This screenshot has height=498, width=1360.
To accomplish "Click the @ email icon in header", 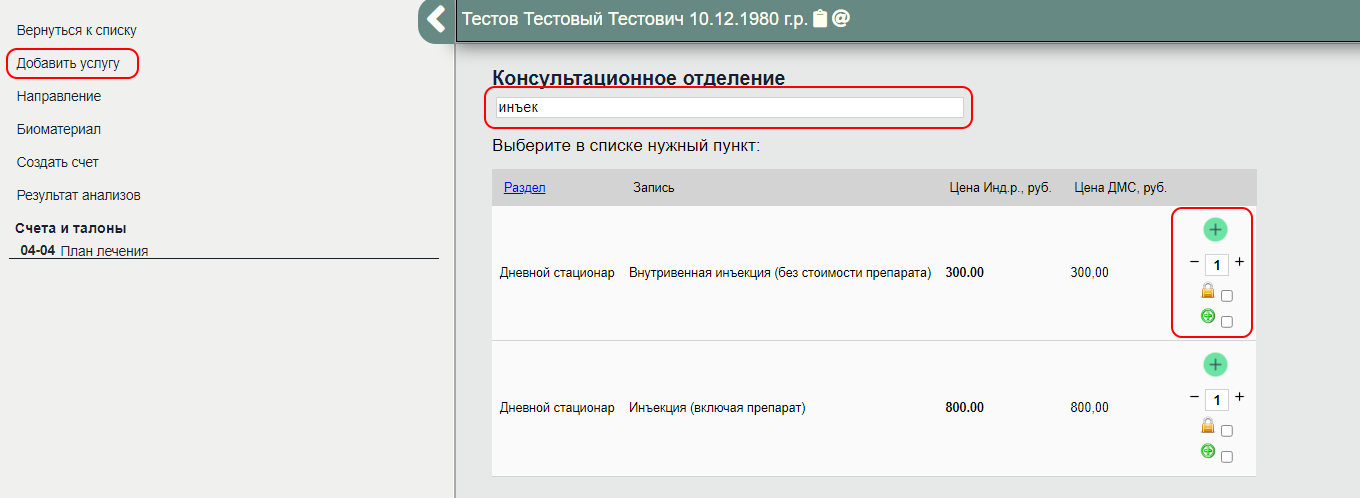I will [841, 19].
